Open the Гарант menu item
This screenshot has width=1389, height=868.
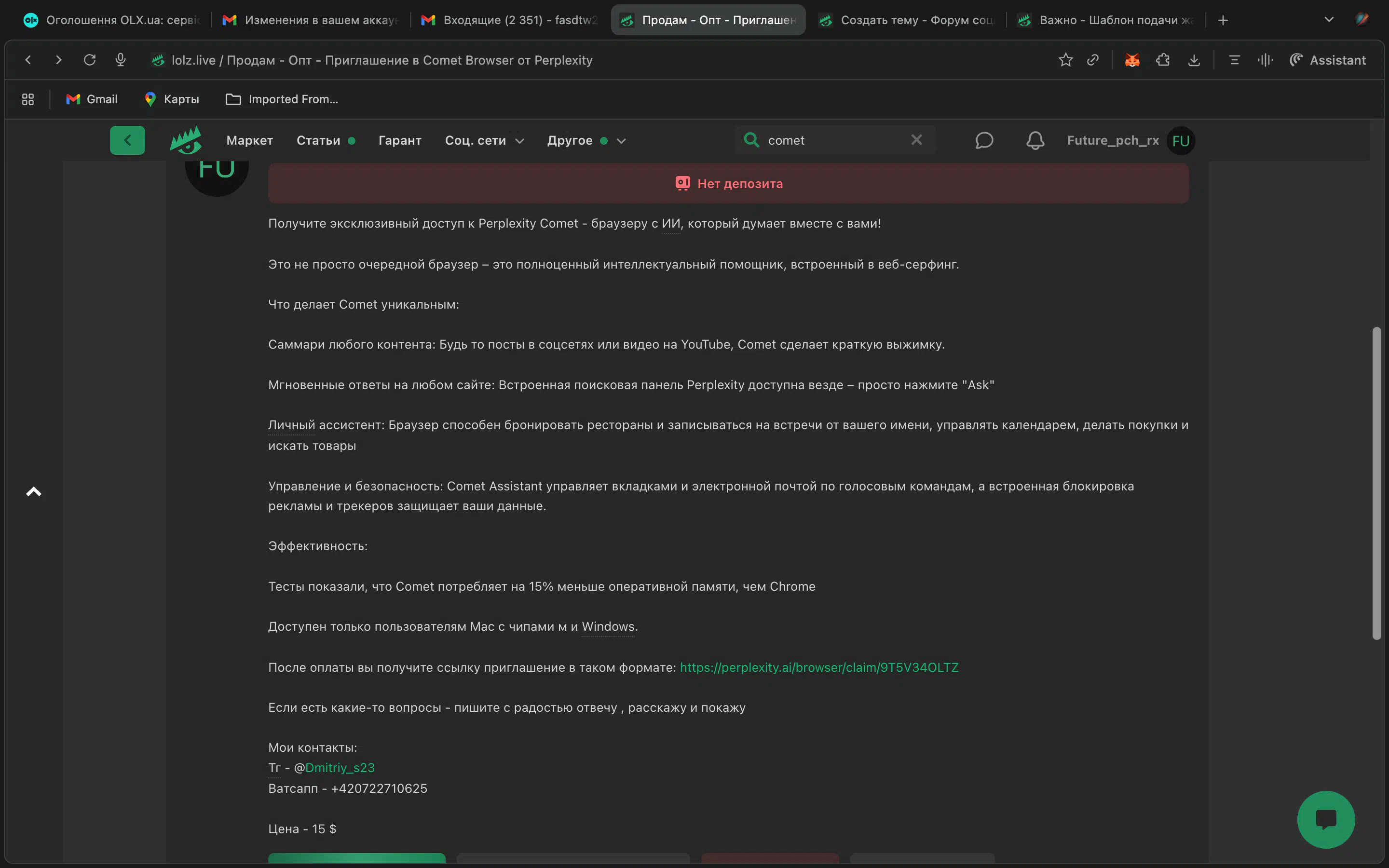(400, 140)
